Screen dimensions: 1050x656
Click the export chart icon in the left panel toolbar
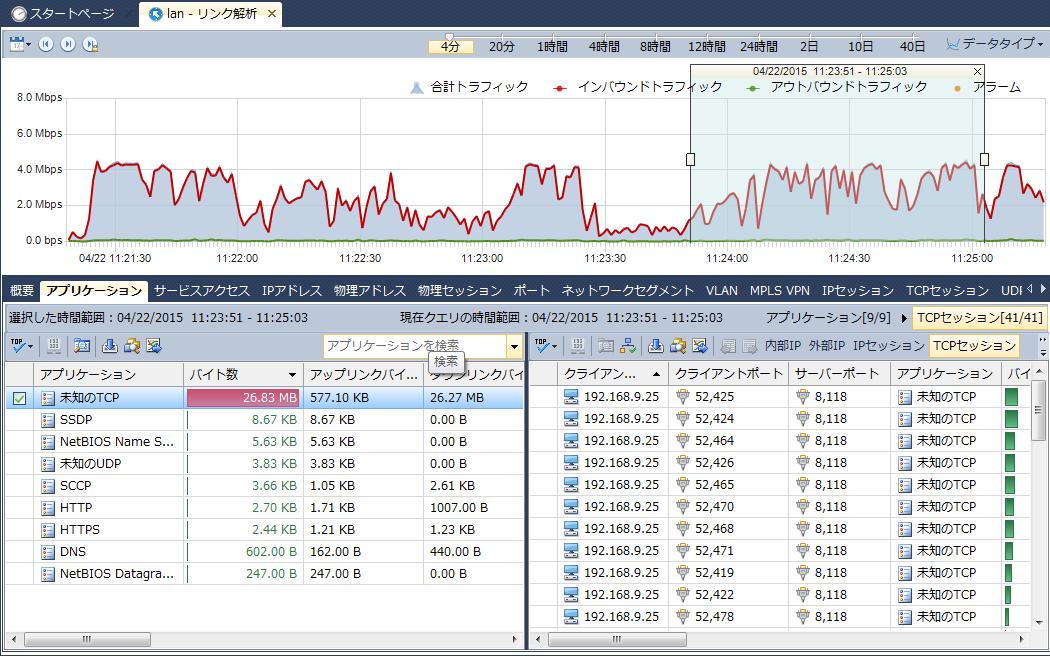154,346
